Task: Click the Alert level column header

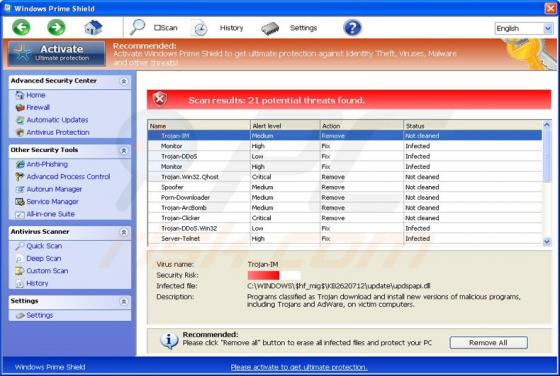Action: click(x=285, y=126)
